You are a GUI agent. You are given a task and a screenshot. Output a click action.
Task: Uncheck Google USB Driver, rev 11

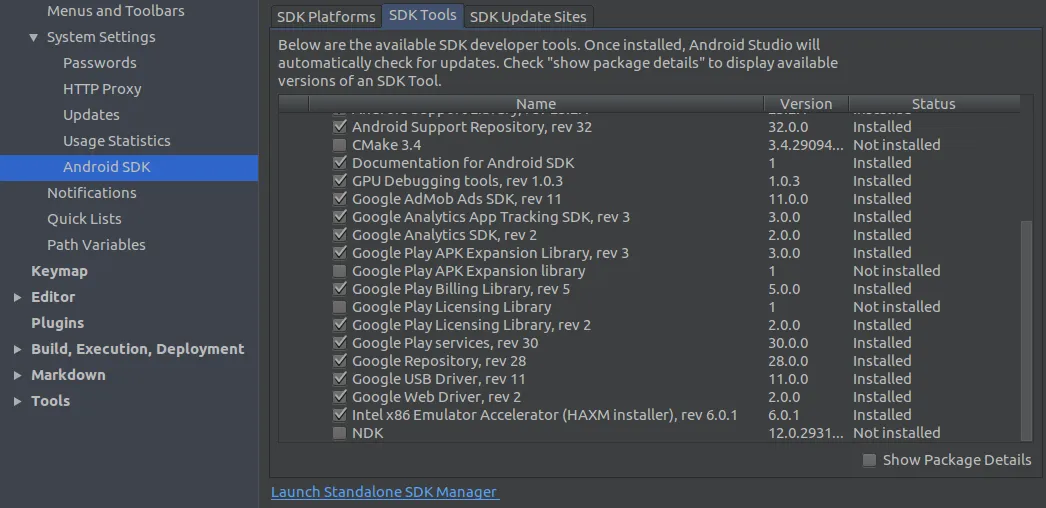[x=340, y=379]
